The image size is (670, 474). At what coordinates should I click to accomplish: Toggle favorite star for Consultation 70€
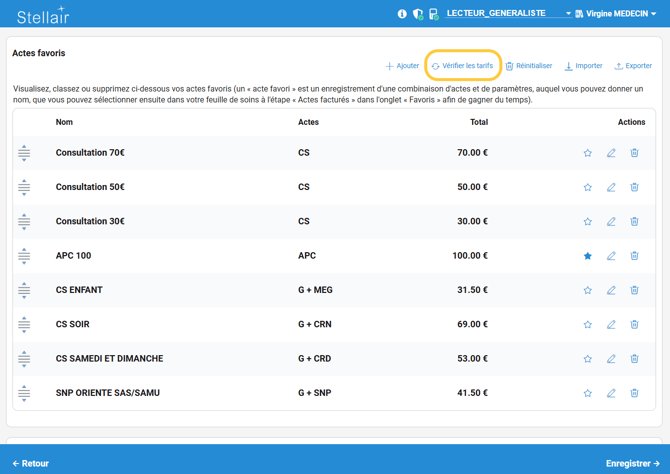[588, 153]
